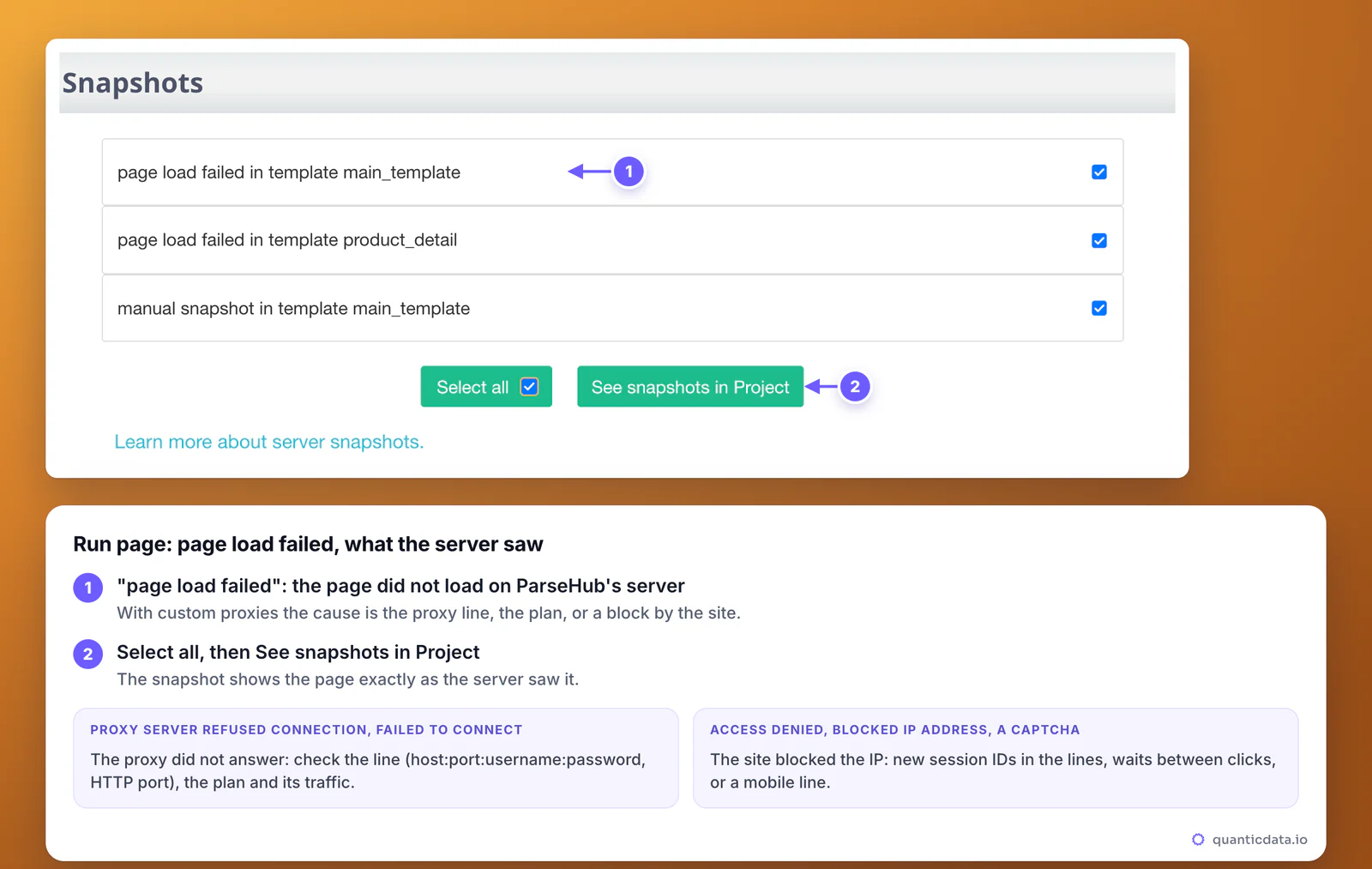Click the 'ACCESS DENIED, BLOCKED IP ADDRESS' card title
This screenshot has width=1372, height=869.
tap(894, 730)
